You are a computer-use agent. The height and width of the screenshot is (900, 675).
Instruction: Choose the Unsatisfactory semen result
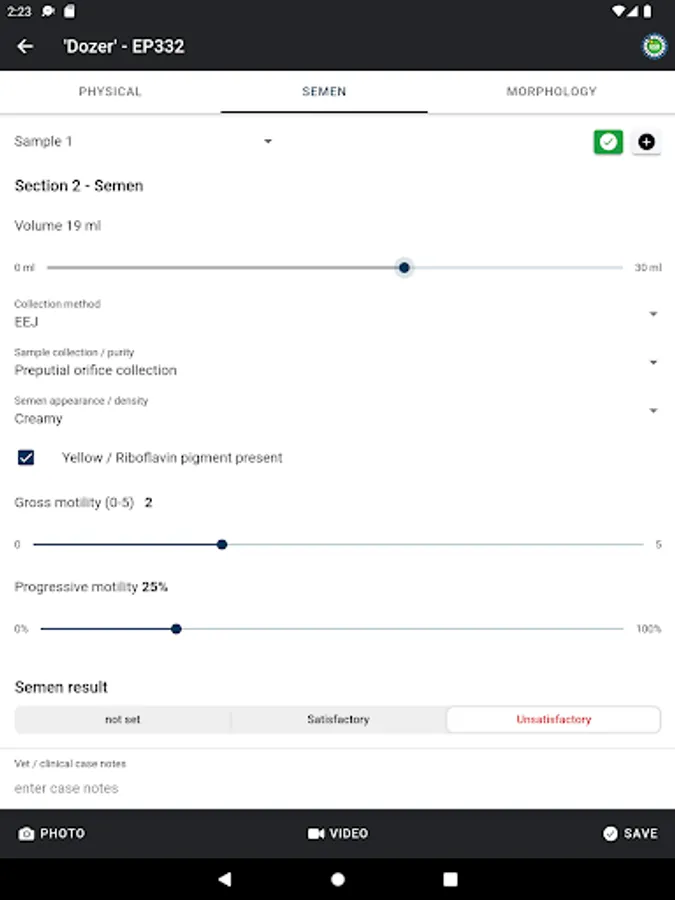[553, 719]
